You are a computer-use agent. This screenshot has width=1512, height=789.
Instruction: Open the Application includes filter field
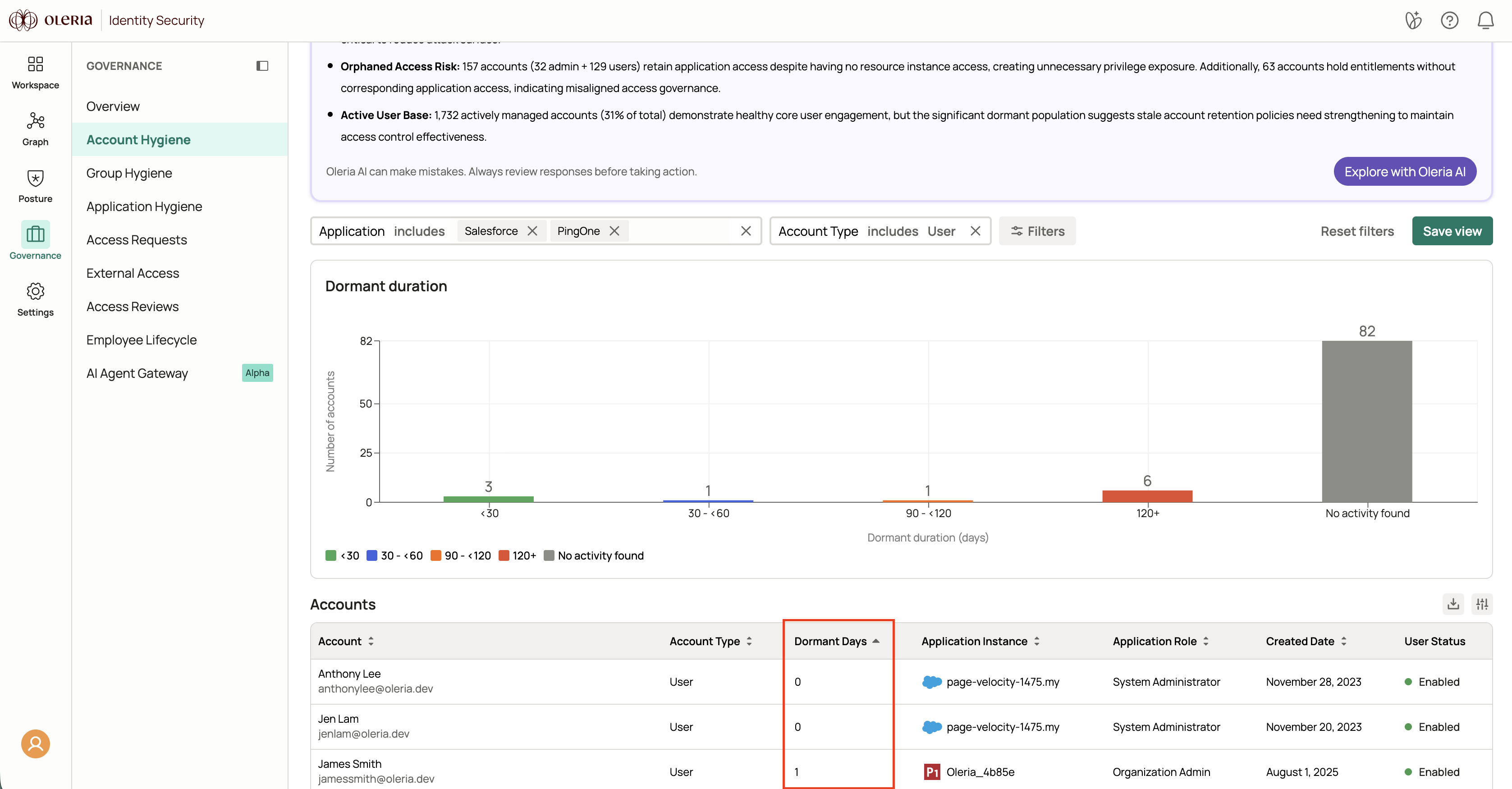coord(536,231)
